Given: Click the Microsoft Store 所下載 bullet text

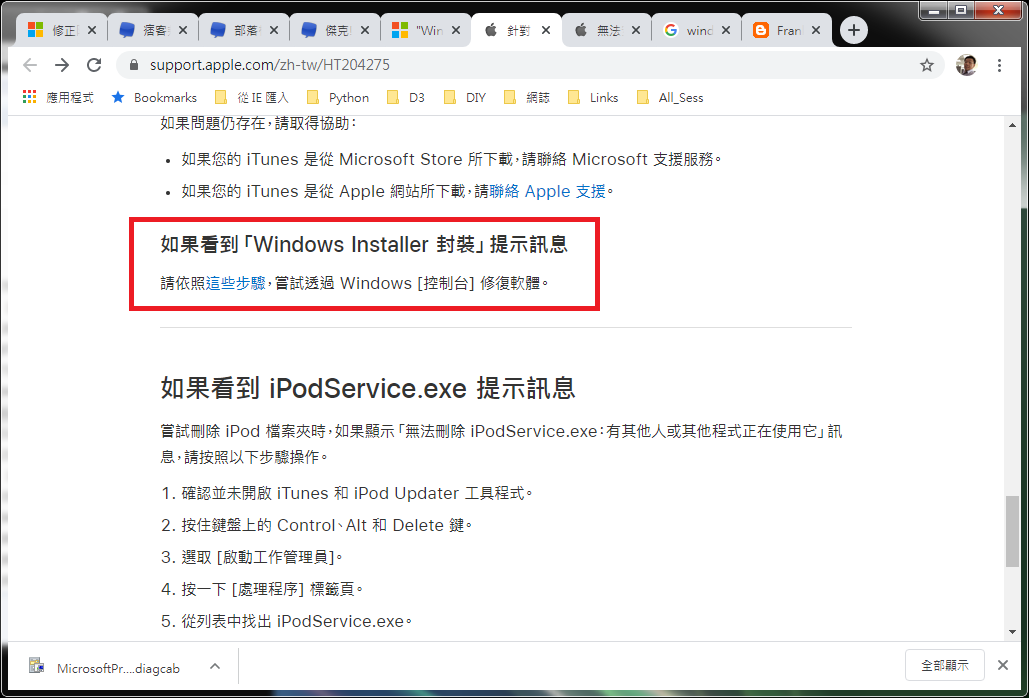Looking at the screenshot, I should [451, 159].
